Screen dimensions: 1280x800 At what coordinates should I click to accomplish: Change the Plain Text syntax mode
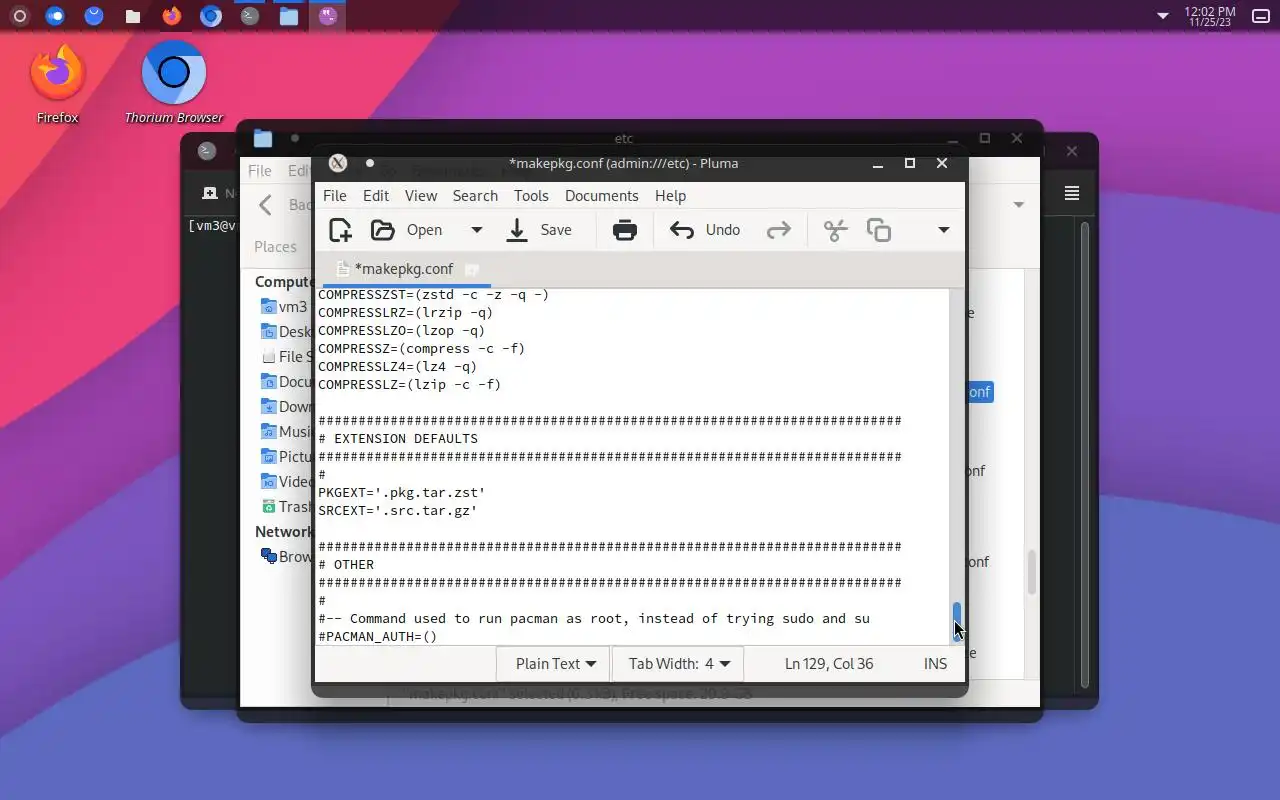(x=555, y=663)
